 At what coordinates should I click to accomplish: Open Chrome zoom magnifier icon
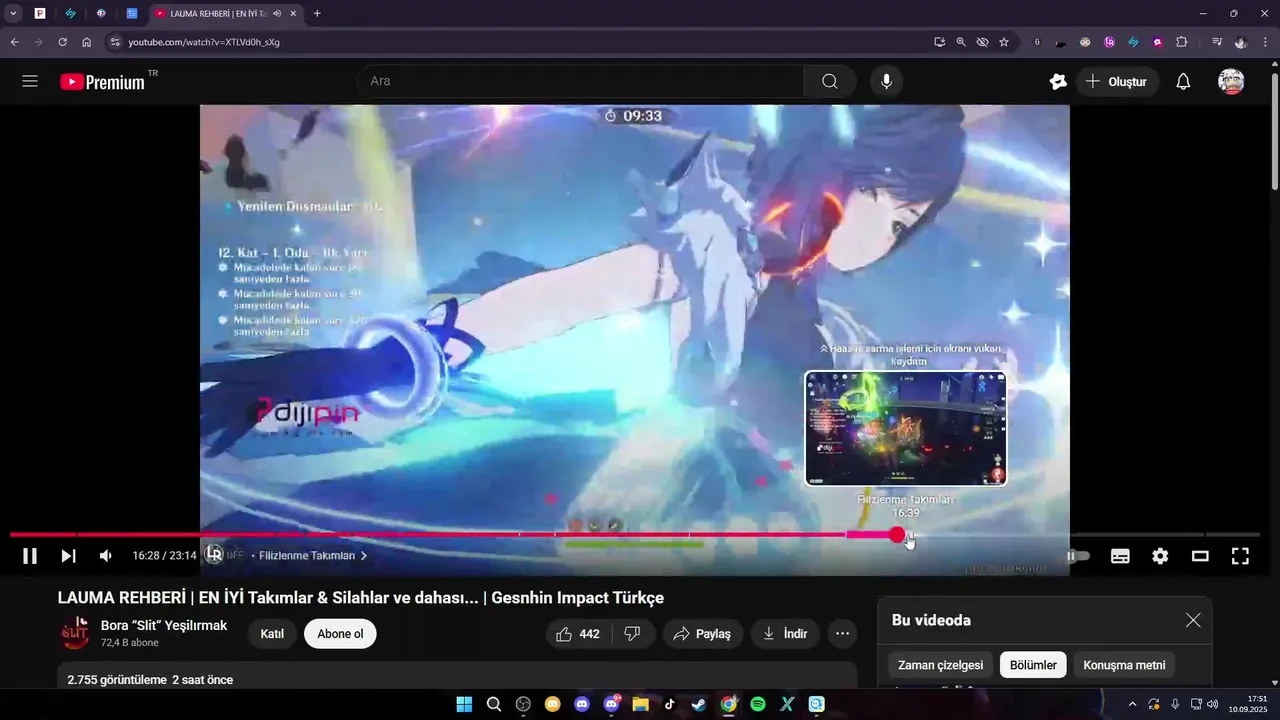coord(961,42)
